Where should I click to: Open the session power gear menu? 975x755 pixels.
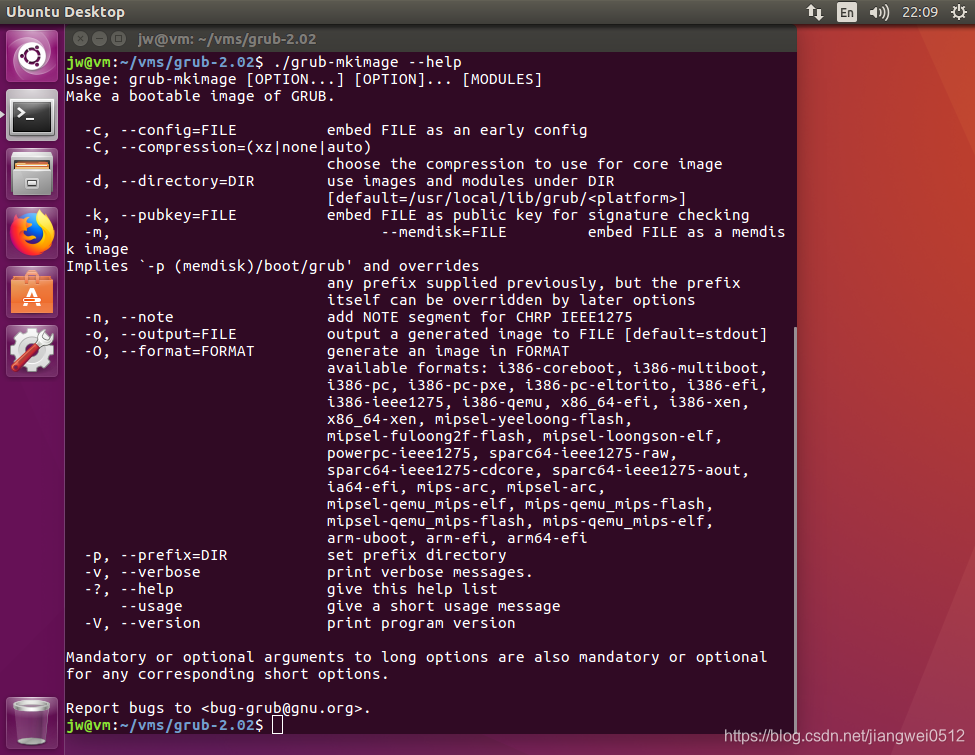(959, 12)
